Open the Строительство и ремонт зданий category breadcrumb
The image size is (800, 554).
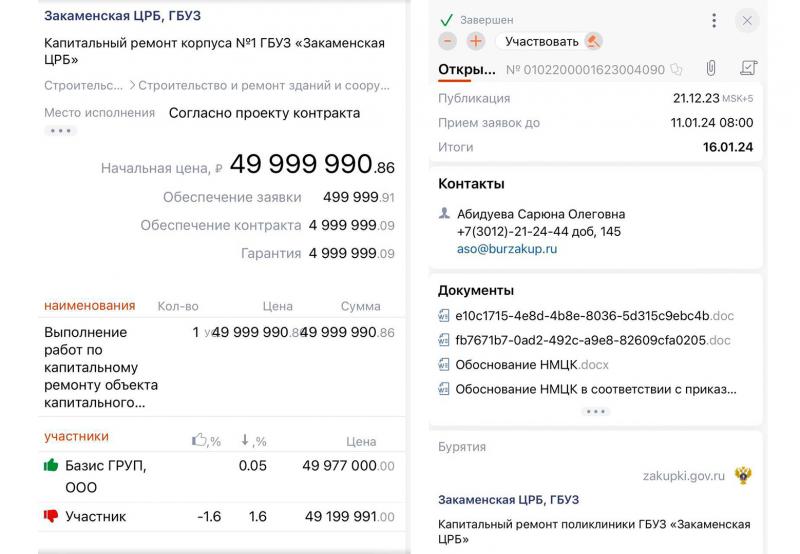264,86
